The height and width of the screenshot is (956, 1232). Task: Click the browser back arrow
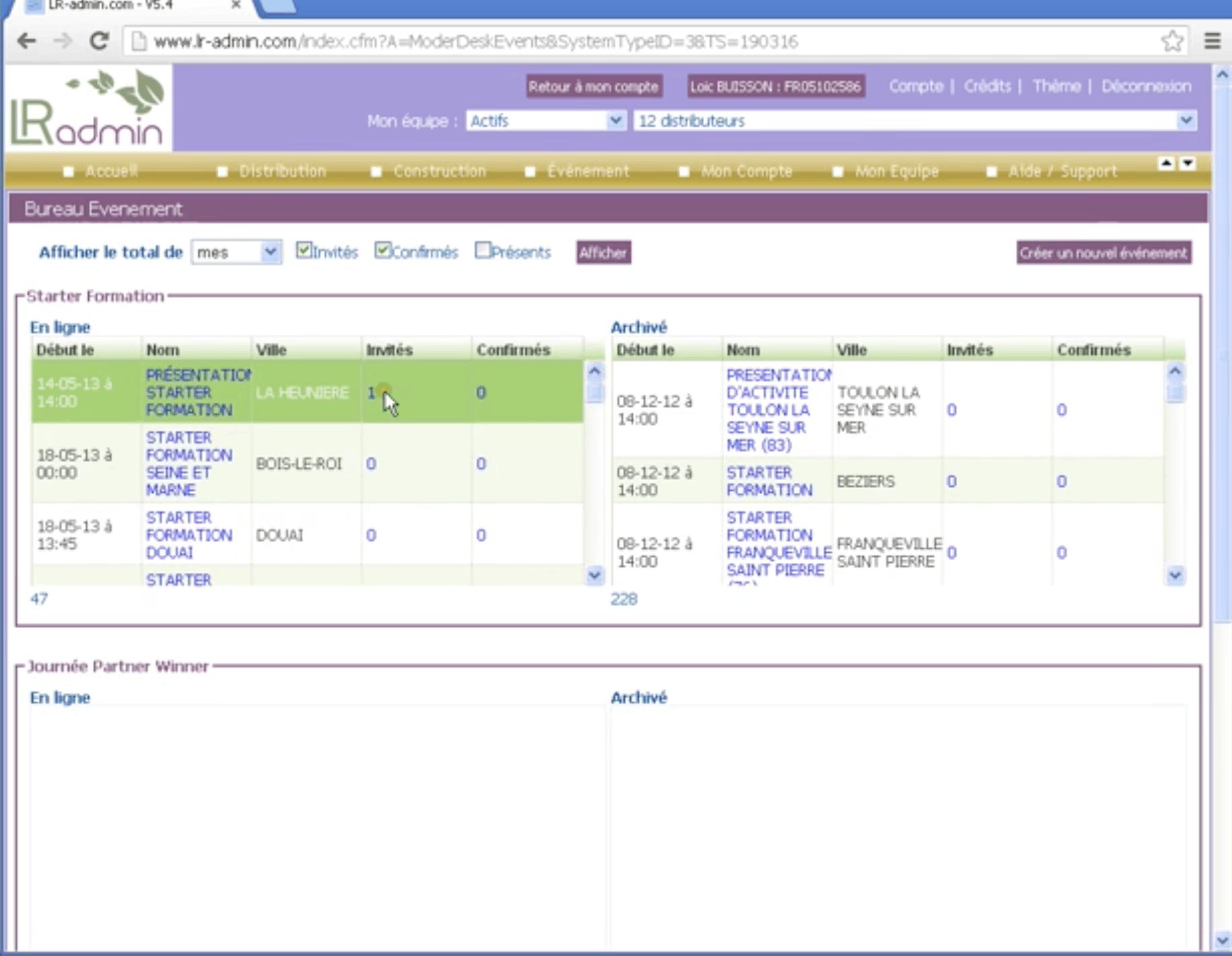[x=26, y=41]
